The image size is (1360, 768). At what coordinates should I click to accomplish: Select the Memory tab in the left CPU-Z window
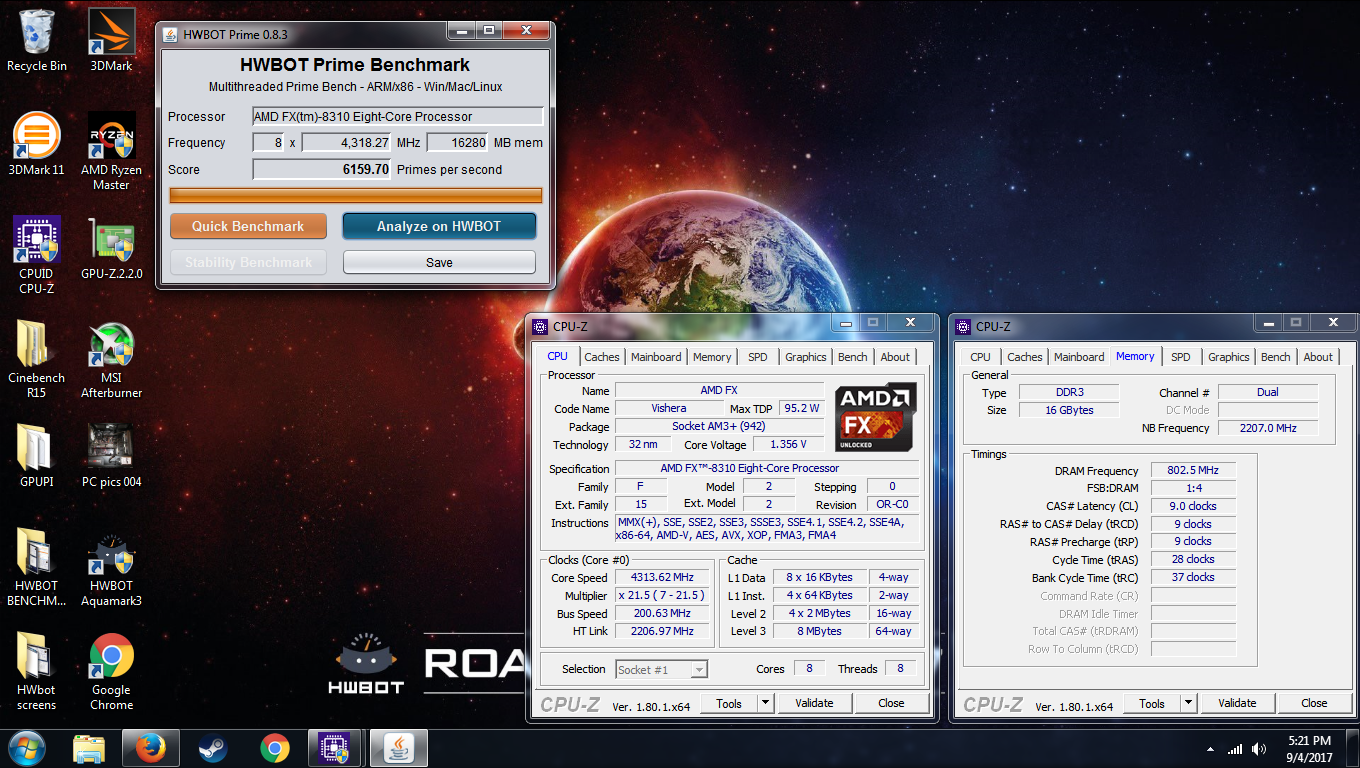(712, 357)
